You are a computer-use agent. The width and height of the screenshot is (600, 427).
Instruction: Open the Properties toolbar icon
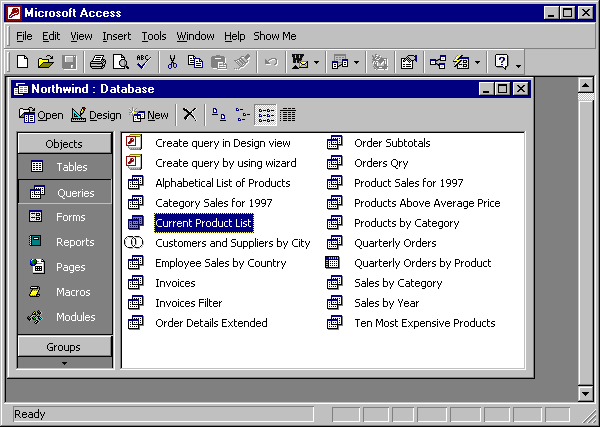click(x=408, y=62)
